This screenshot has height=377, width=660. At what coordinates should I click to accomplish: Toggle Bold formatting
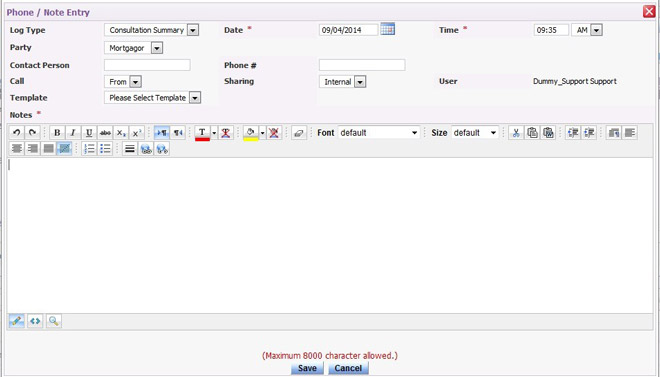coord(57,133)
